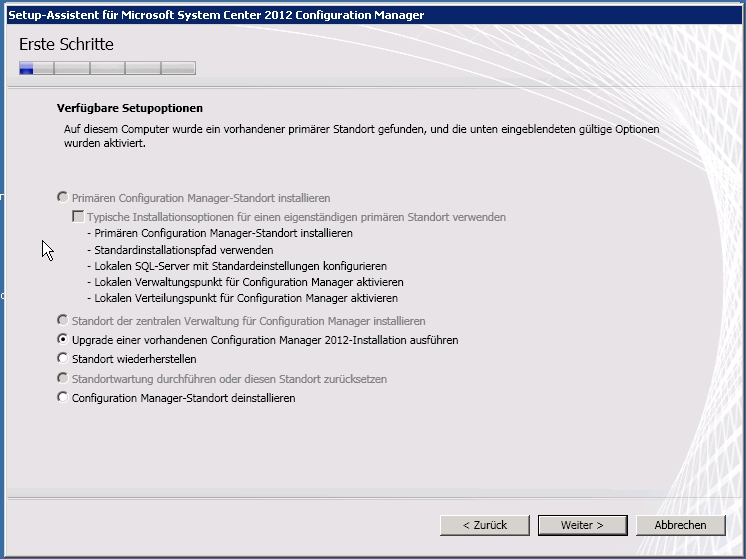Screen dimensions: 746x559
Task: Click the Setup-Assistent window title bar
Action: coord(300,15)
